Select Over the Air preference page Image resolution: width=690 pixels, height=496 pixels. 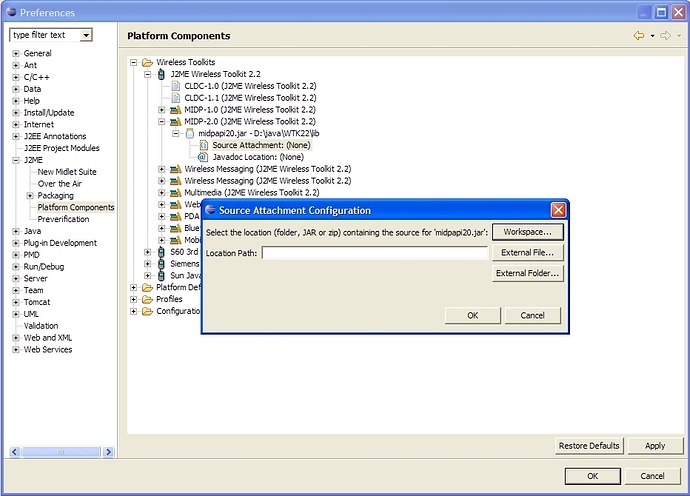click(x=59, y=184)
